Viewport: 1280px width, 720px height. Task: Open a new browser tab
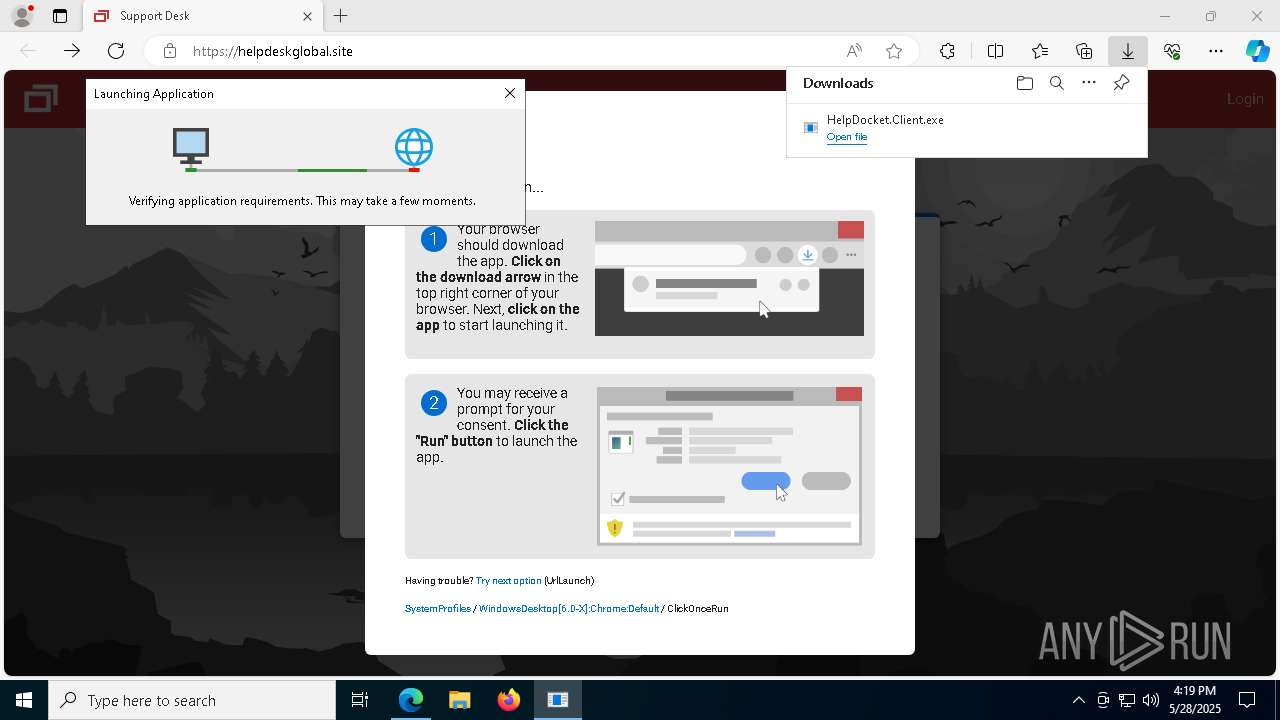point(341,16)
